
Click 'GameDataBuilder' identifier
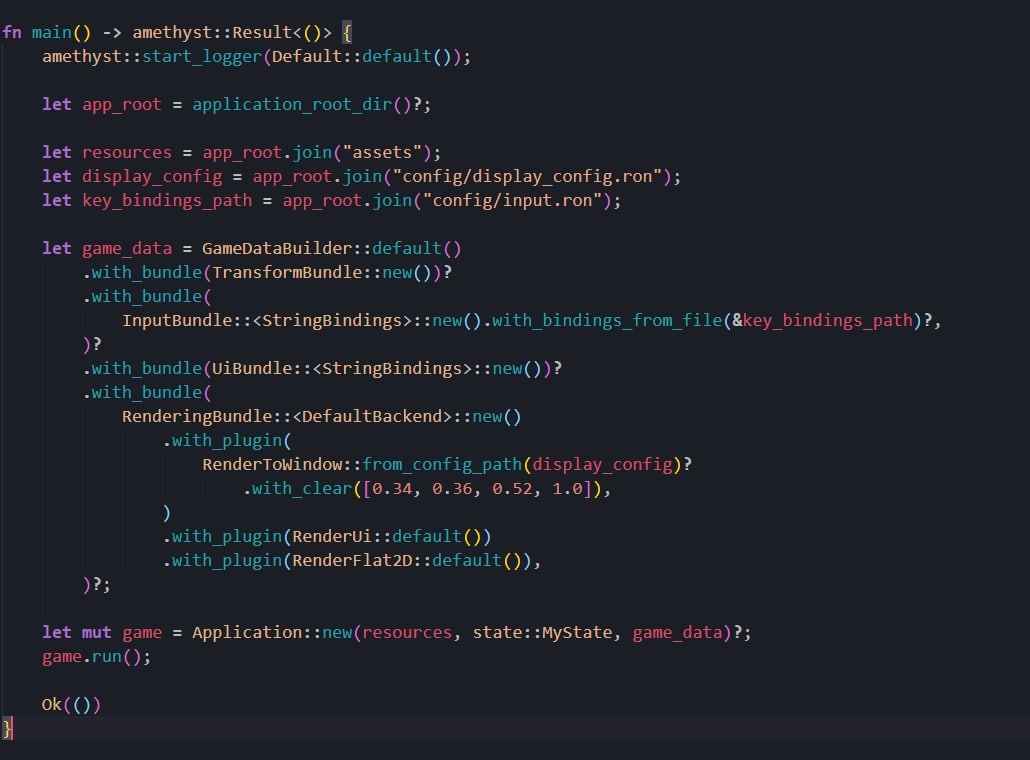coord(277,248)
